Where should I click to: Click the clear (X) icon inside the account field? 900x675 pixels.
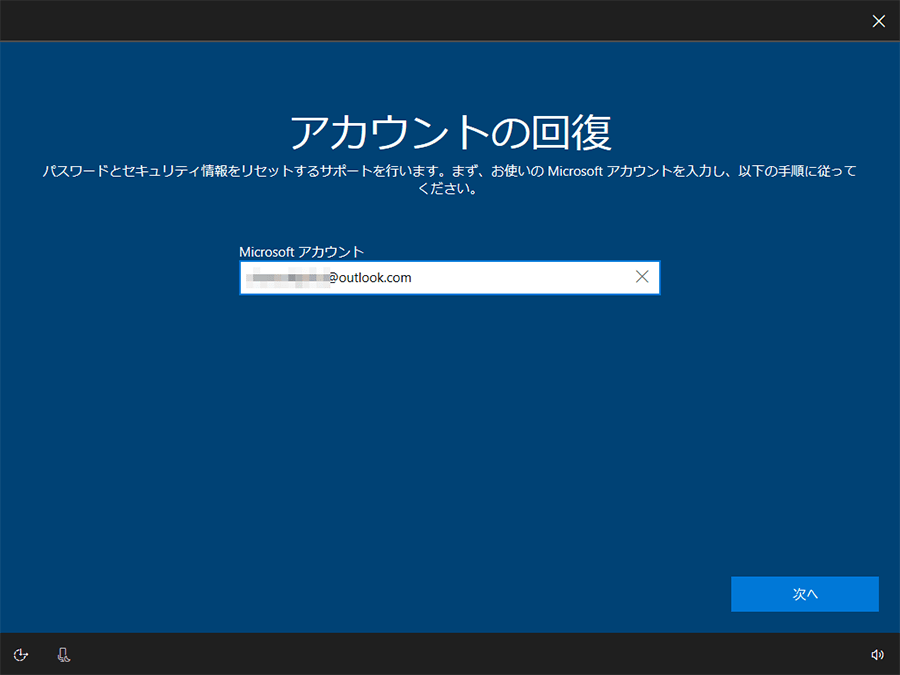(x=642, y=277)
